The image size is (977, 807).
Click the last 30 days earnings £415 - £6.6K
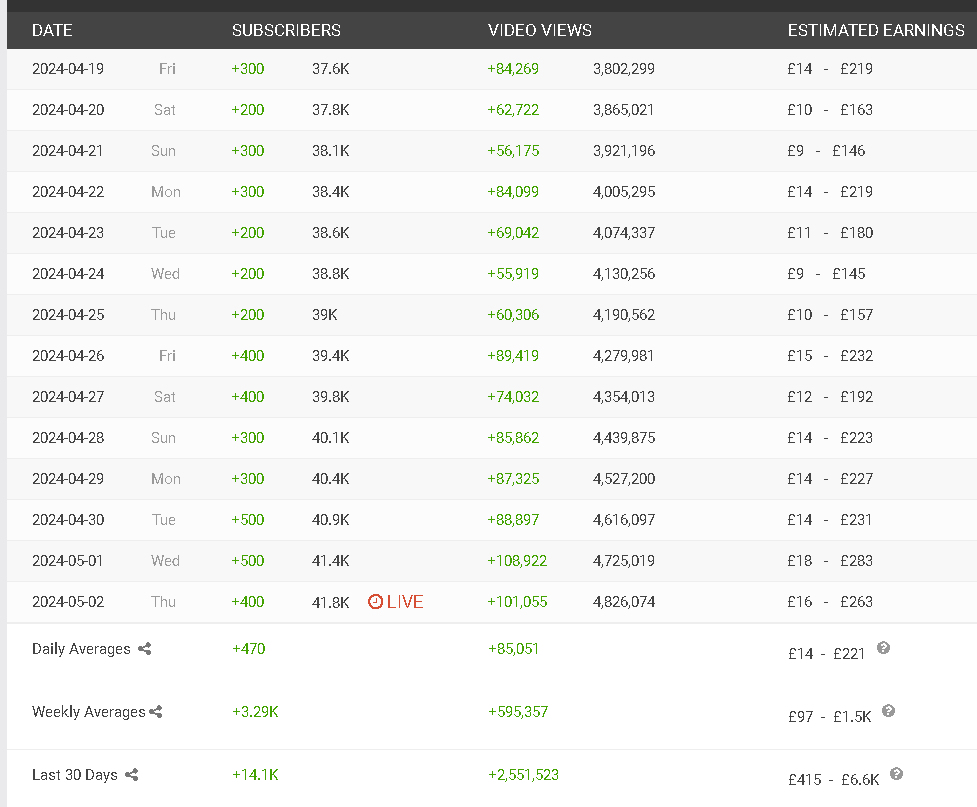(x=834, y=780)
